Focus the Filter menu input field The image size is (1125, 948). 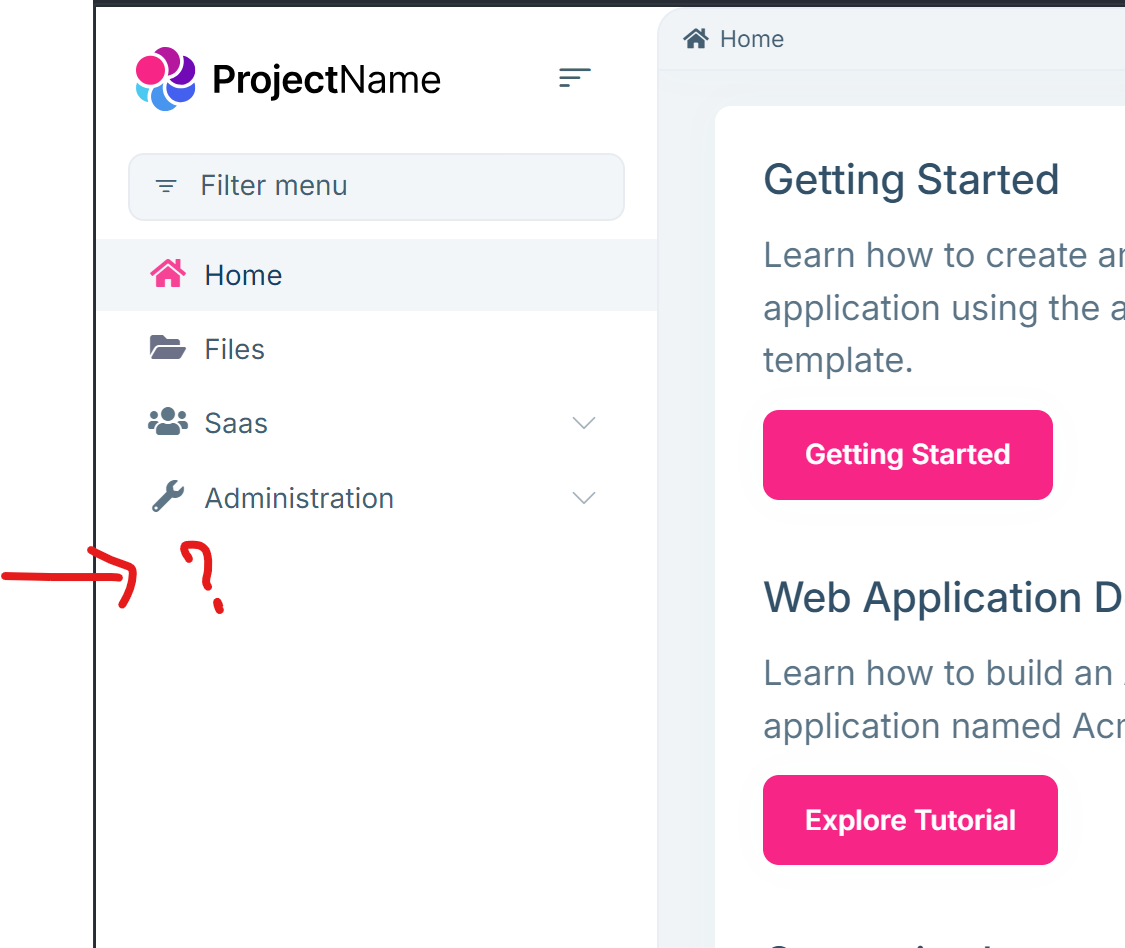(400, 186)
